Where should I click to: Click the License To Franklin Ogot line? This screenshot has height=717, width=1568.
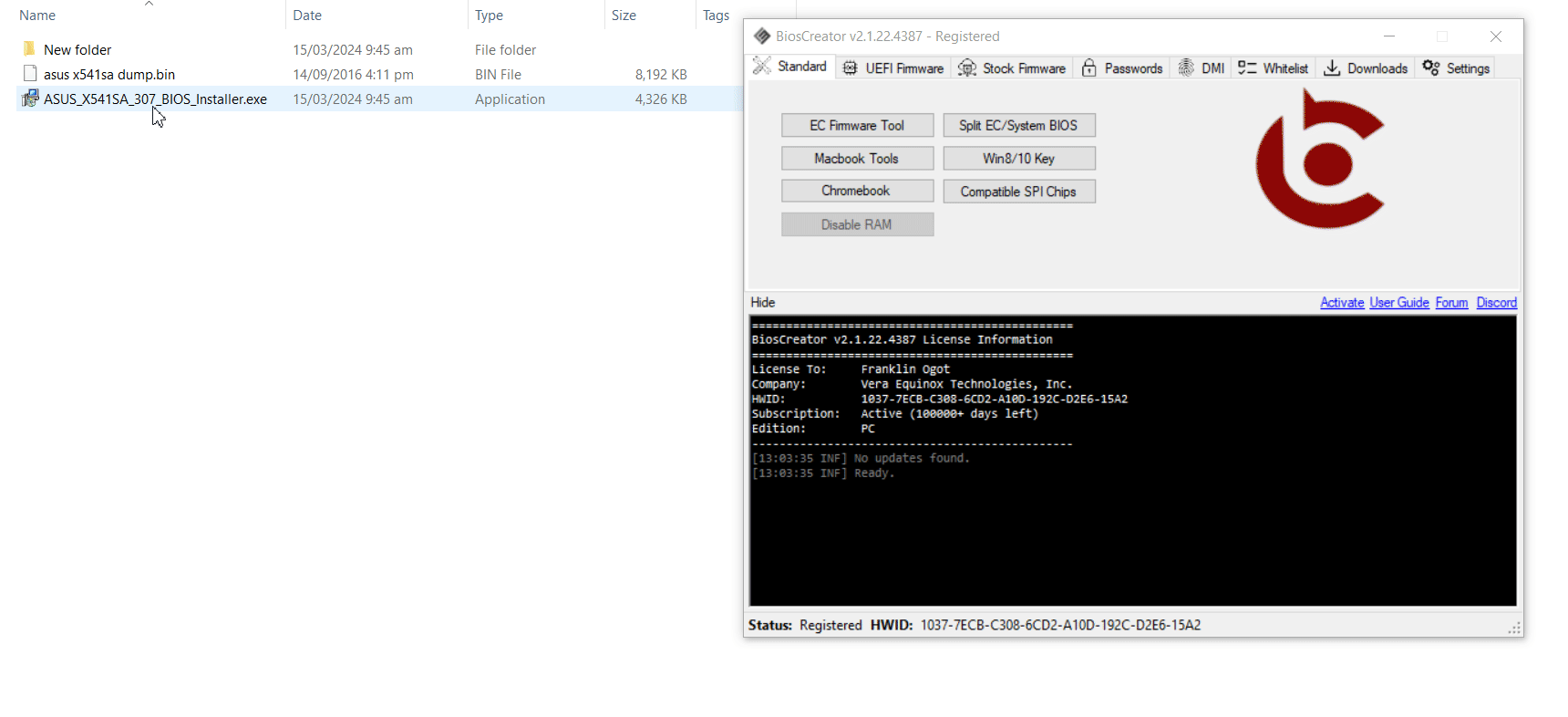(x=851, y=369)
